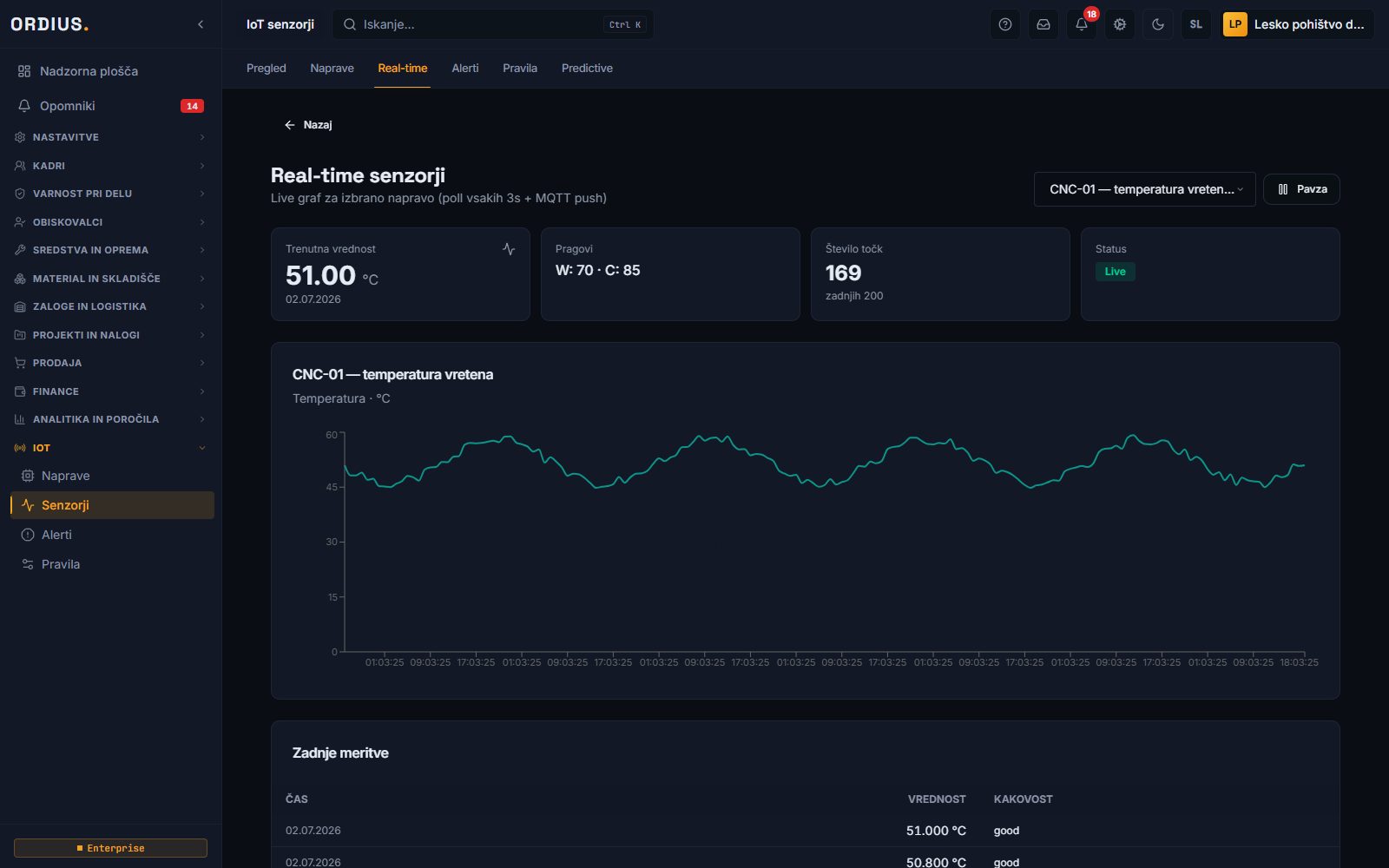The image size is (1389, 868).
Task: Switch to the Naprave tab
Action: click(332, 68)
